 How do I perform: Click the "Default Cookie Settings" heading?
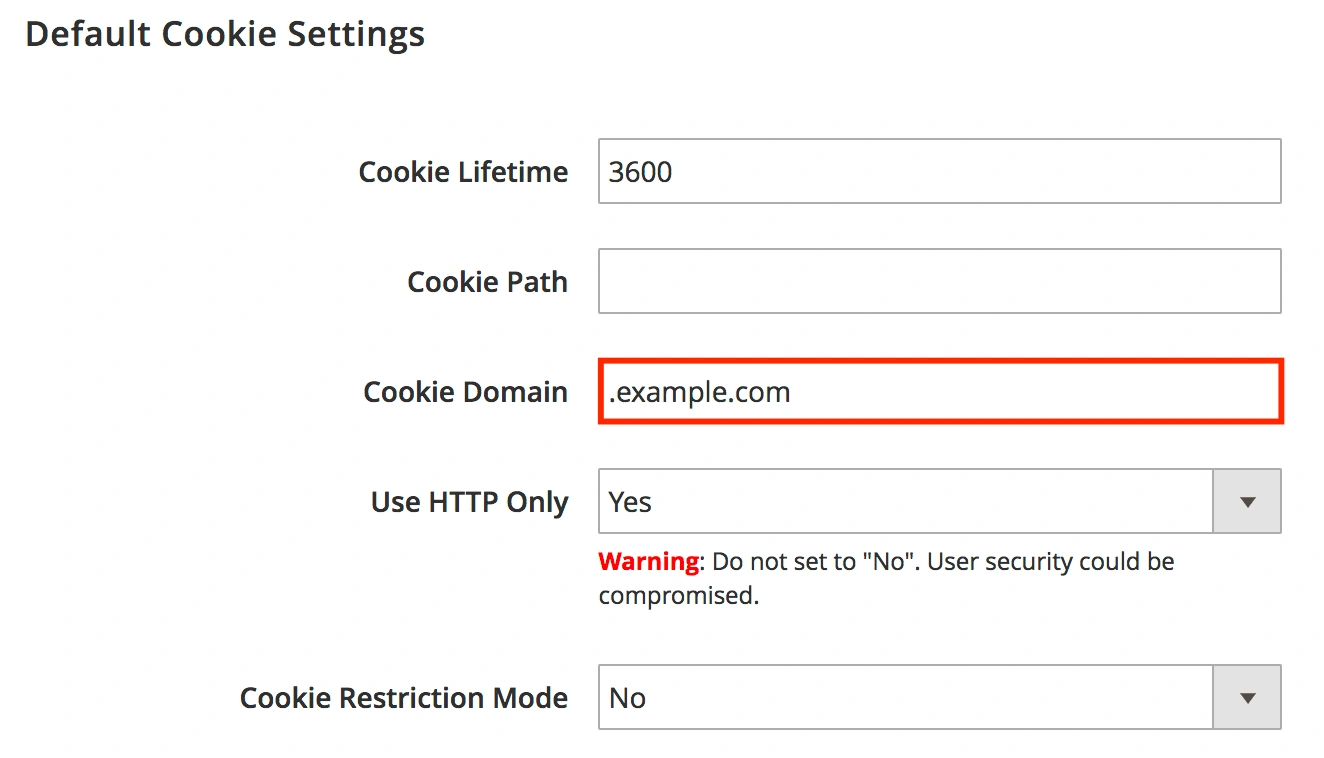[x=225, y=34]
